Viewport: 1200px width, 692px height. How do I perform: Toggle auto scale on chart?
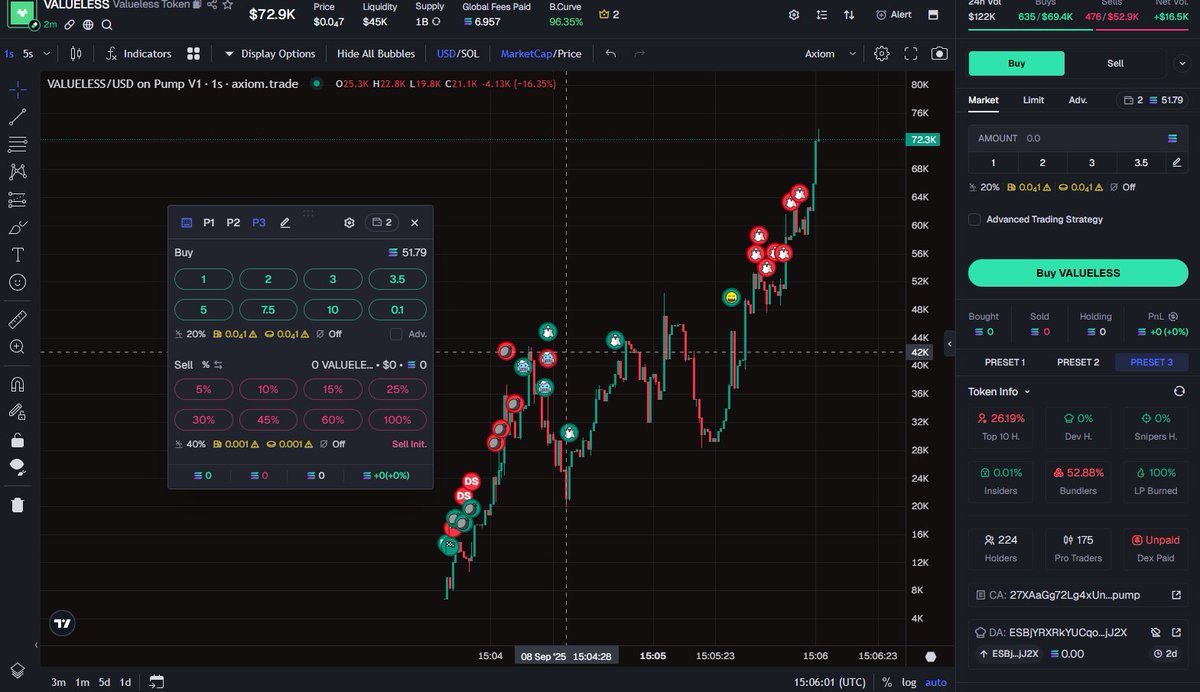tap(935, 682)
